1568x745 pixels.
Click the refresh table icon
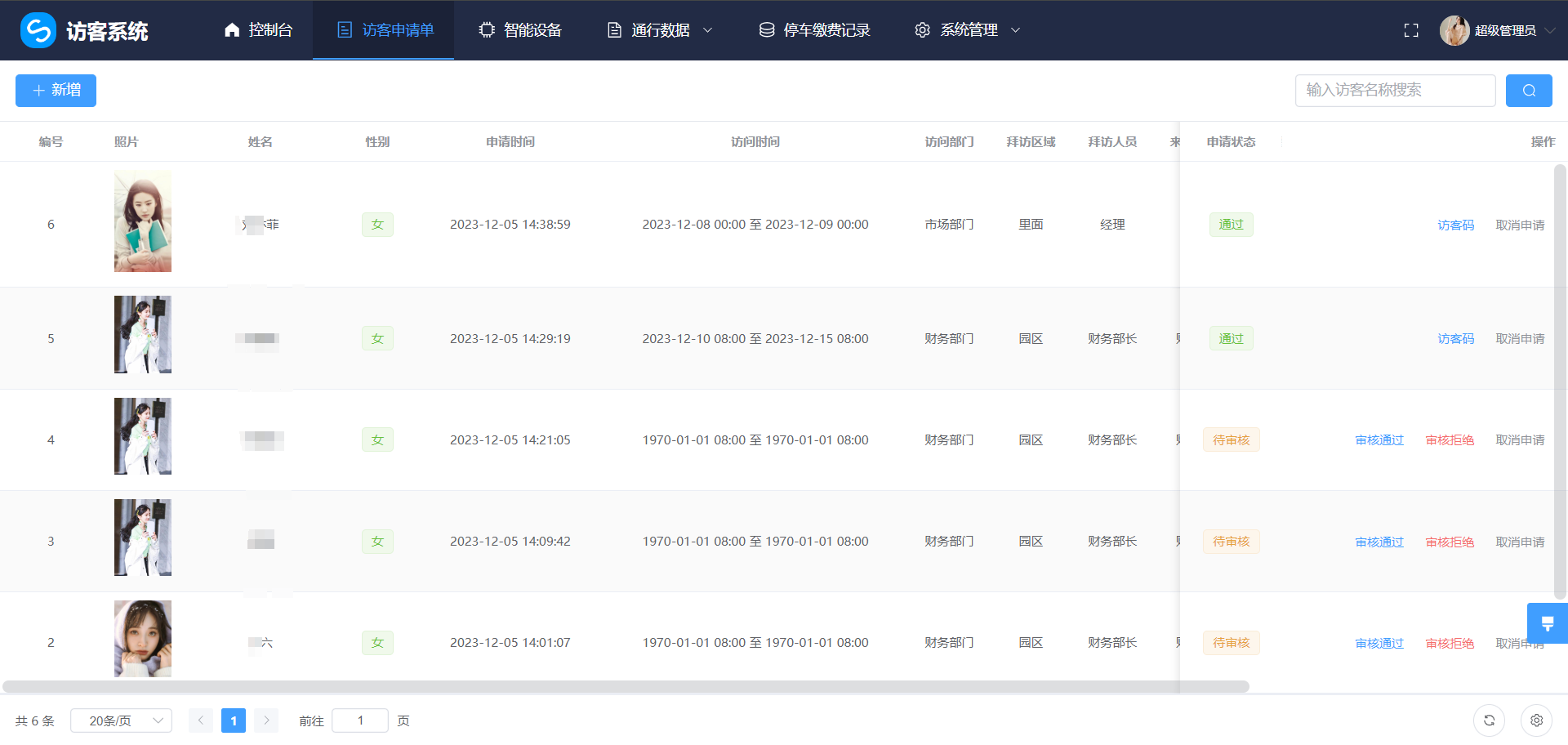1489,720
